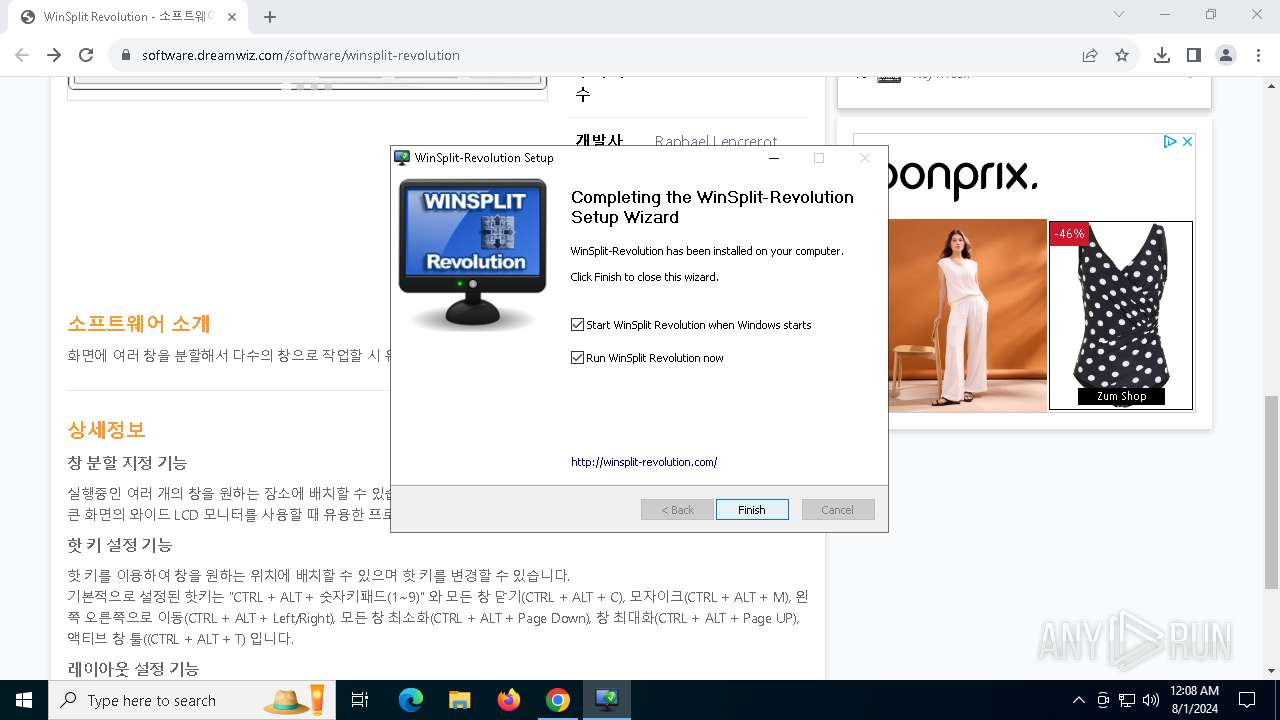Switch to WinSplit setup taskbar icon
1280x720 pixels.
[607, 700]
